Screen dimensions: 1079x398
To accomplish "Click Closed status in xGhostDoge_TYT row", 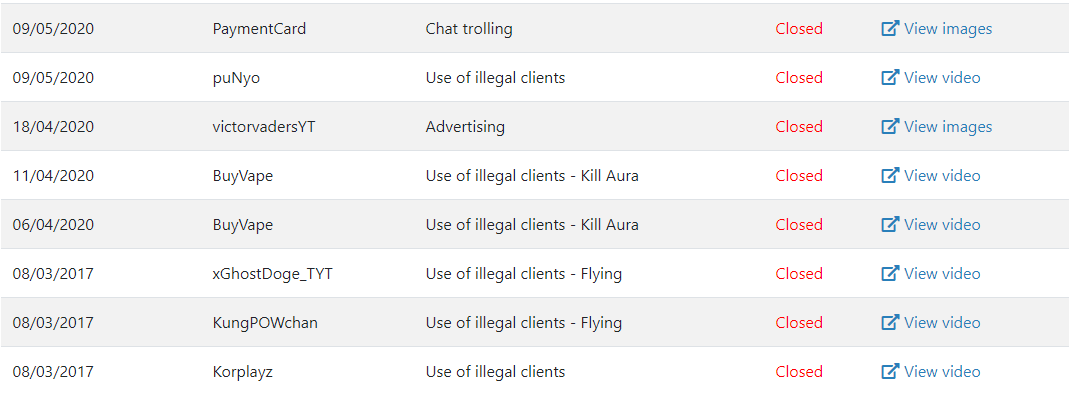I will coord(799,273).
